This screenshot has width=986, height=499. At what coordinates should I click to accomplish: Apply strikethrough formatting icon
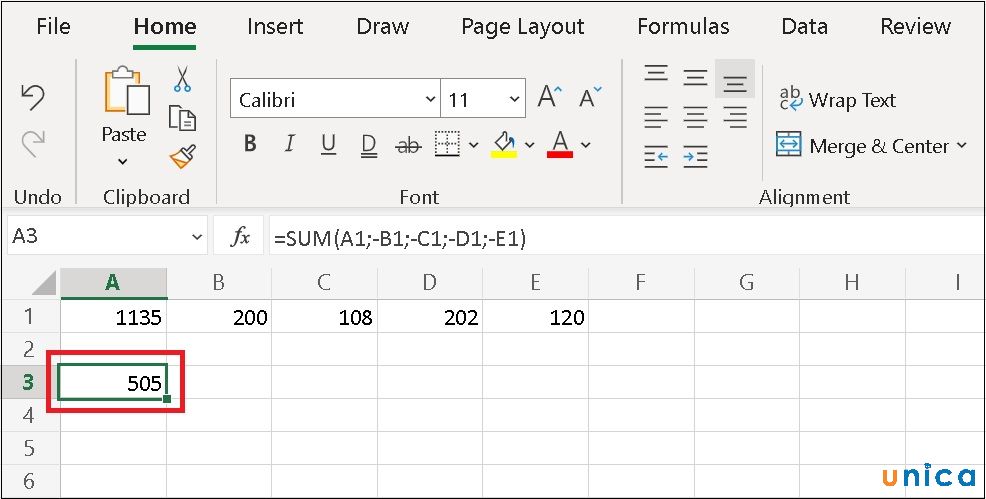[408, 146]
